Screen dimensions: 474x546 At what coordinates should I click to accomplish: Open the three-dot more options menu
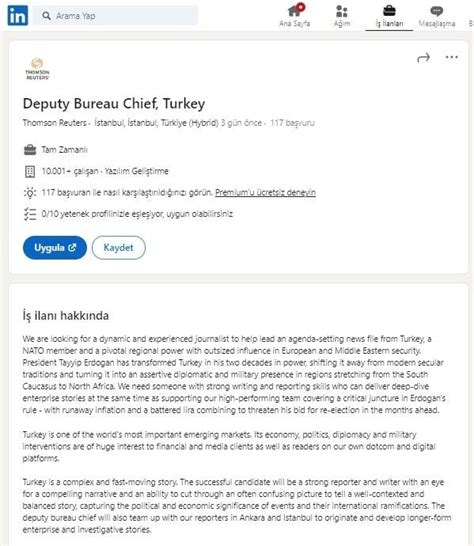click(x=452, y=57)
